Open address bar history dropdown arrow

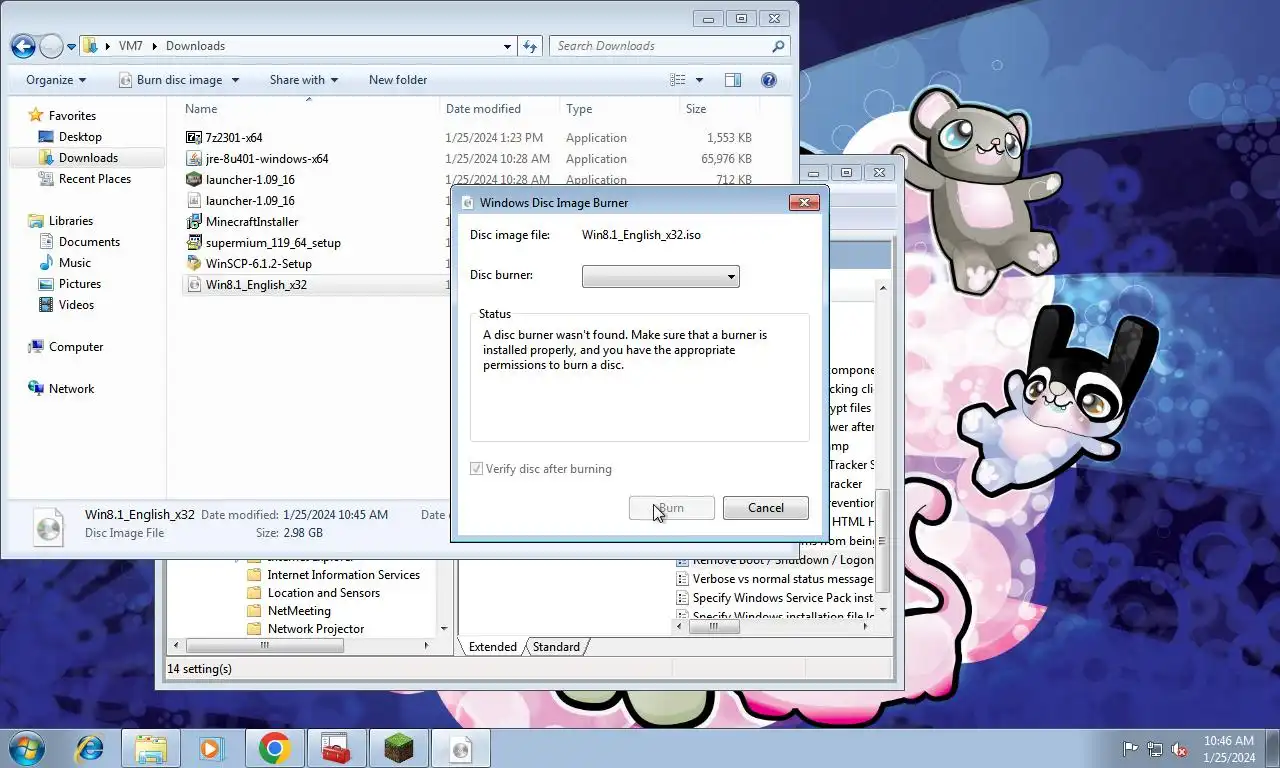pos(508,46)
